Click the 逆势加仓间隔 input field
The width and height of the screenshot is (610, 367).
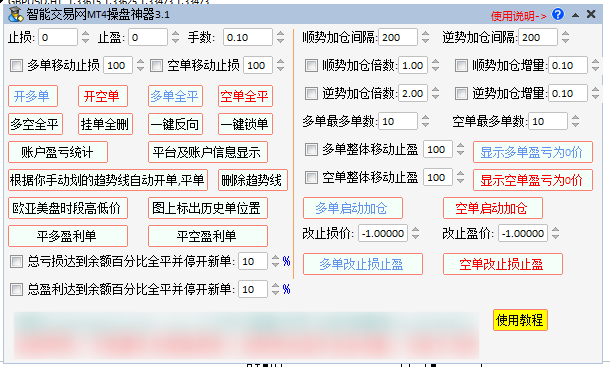pos(538,37)
